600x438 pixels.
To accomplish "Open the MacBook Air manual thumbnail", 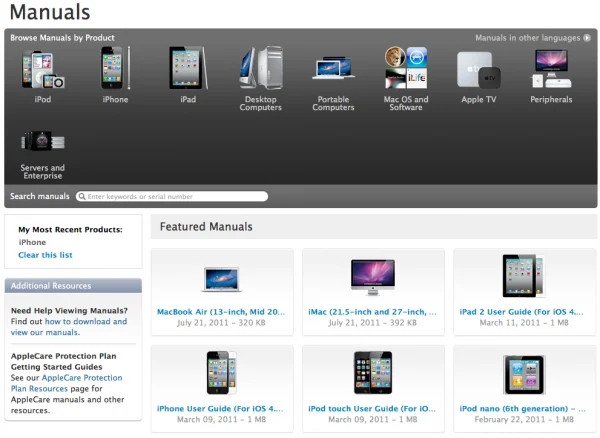I will tap(222, 278).
